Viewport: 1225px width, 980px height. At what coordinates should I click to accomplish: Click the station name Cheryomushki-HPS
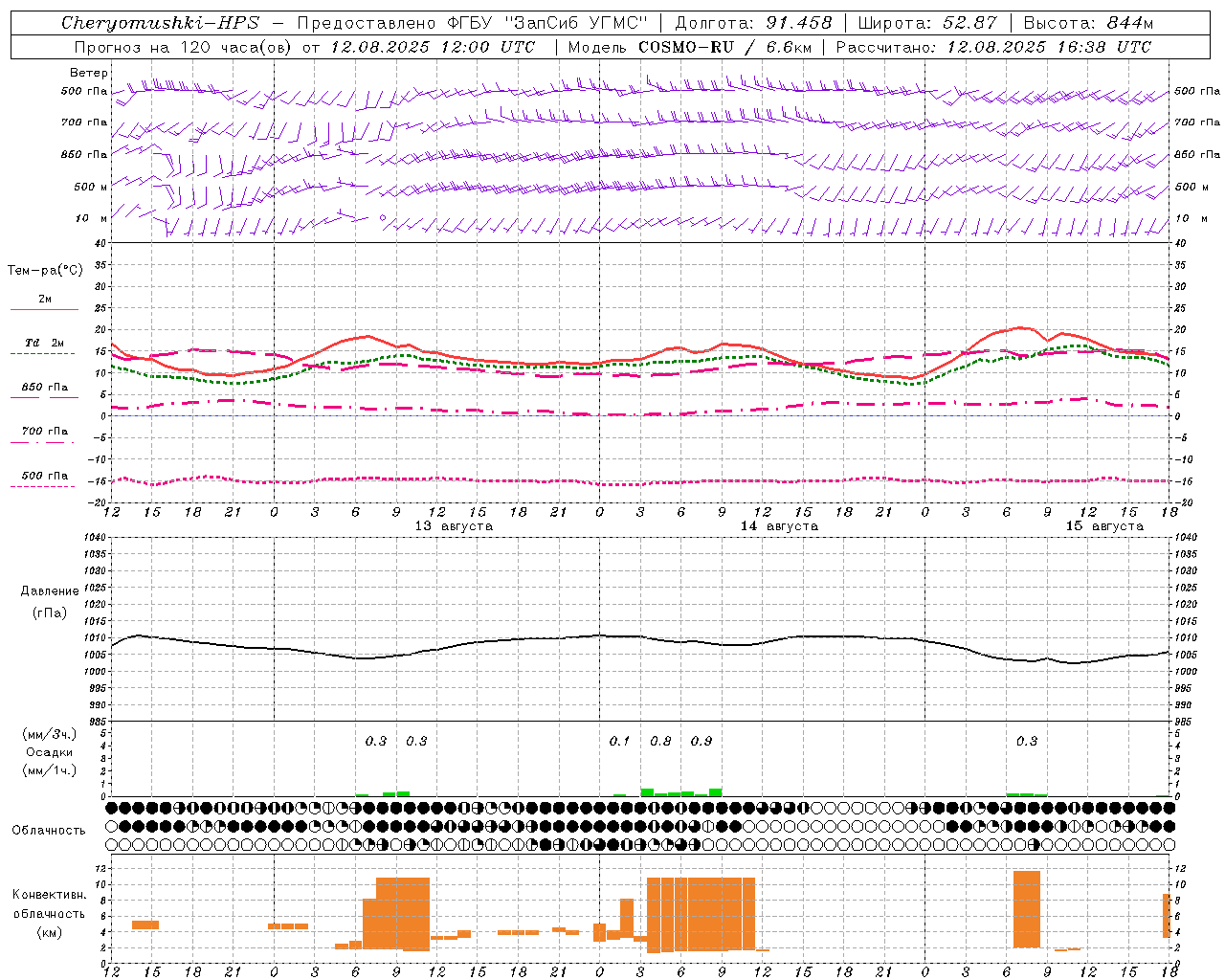point(160,23)
